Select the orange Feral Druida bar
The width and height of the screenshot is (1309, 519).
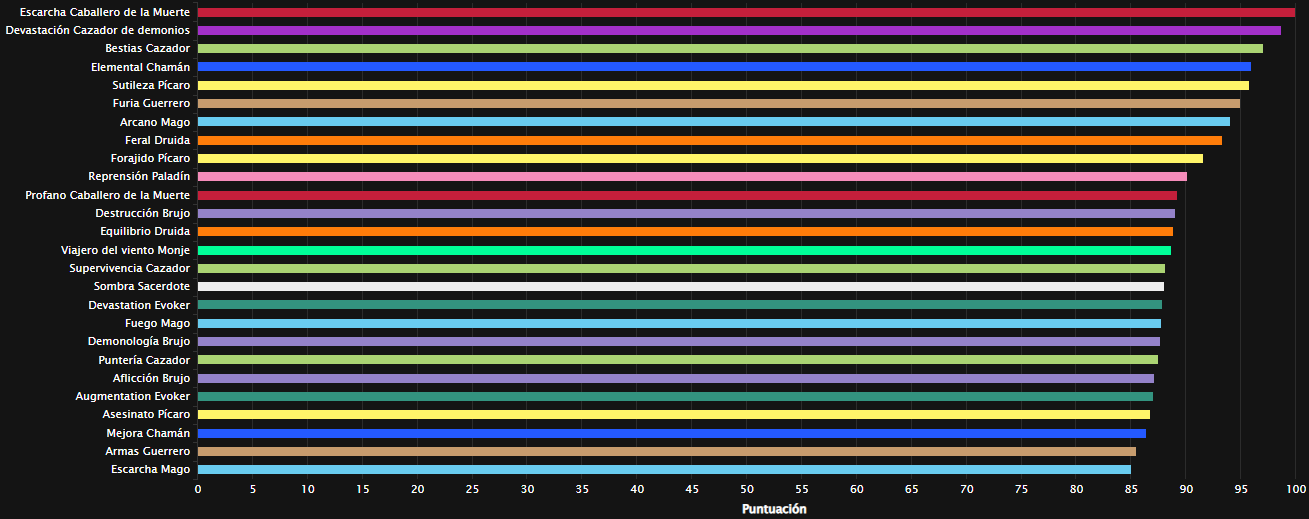709,140
